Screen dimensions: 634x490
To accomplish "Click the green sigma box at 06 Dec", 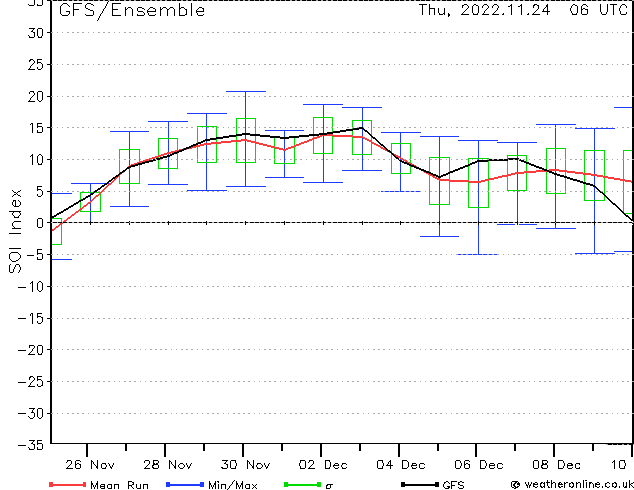I will [x=479, y=183].
